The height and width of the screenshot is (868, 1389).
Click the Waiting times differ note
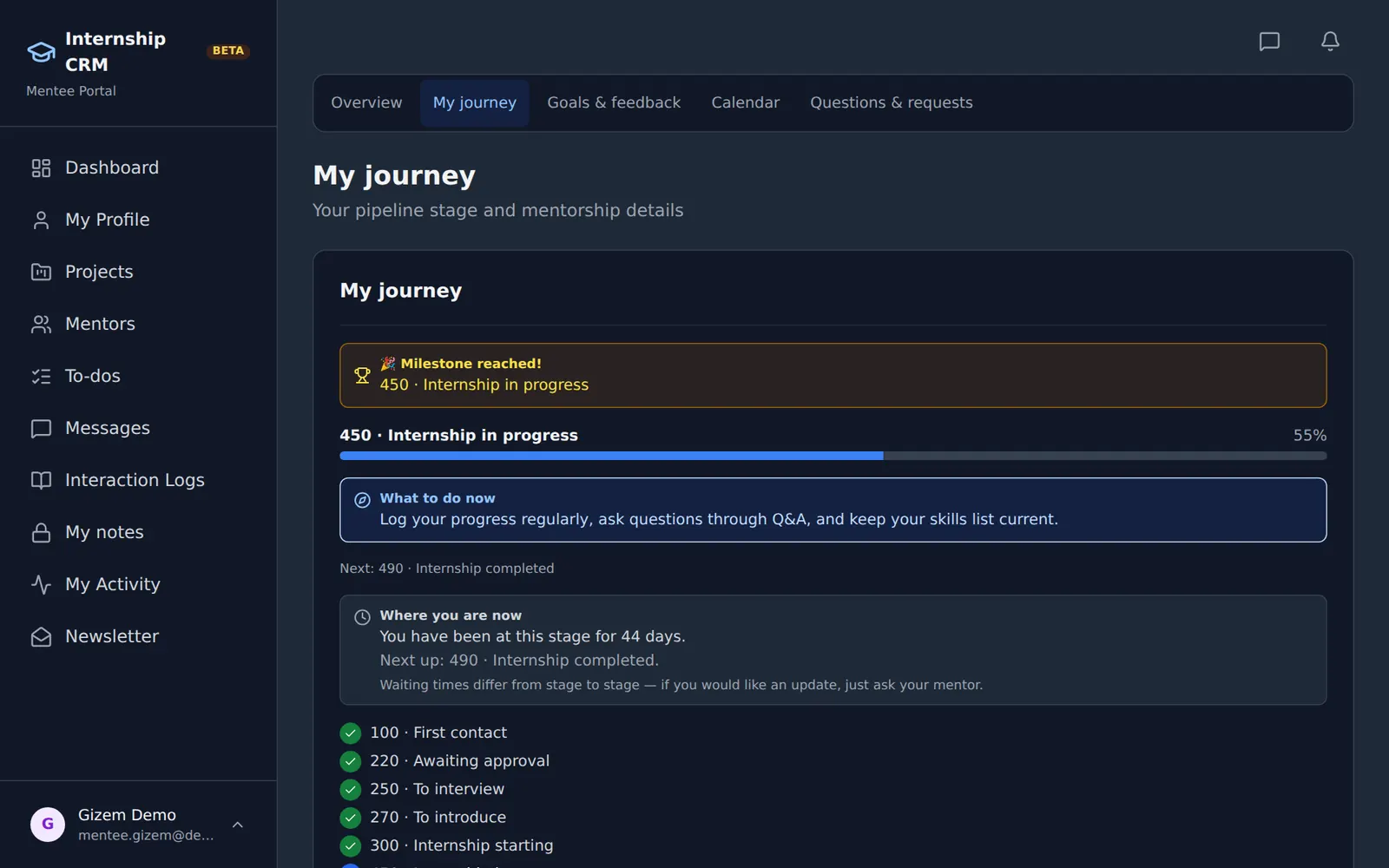681,685
